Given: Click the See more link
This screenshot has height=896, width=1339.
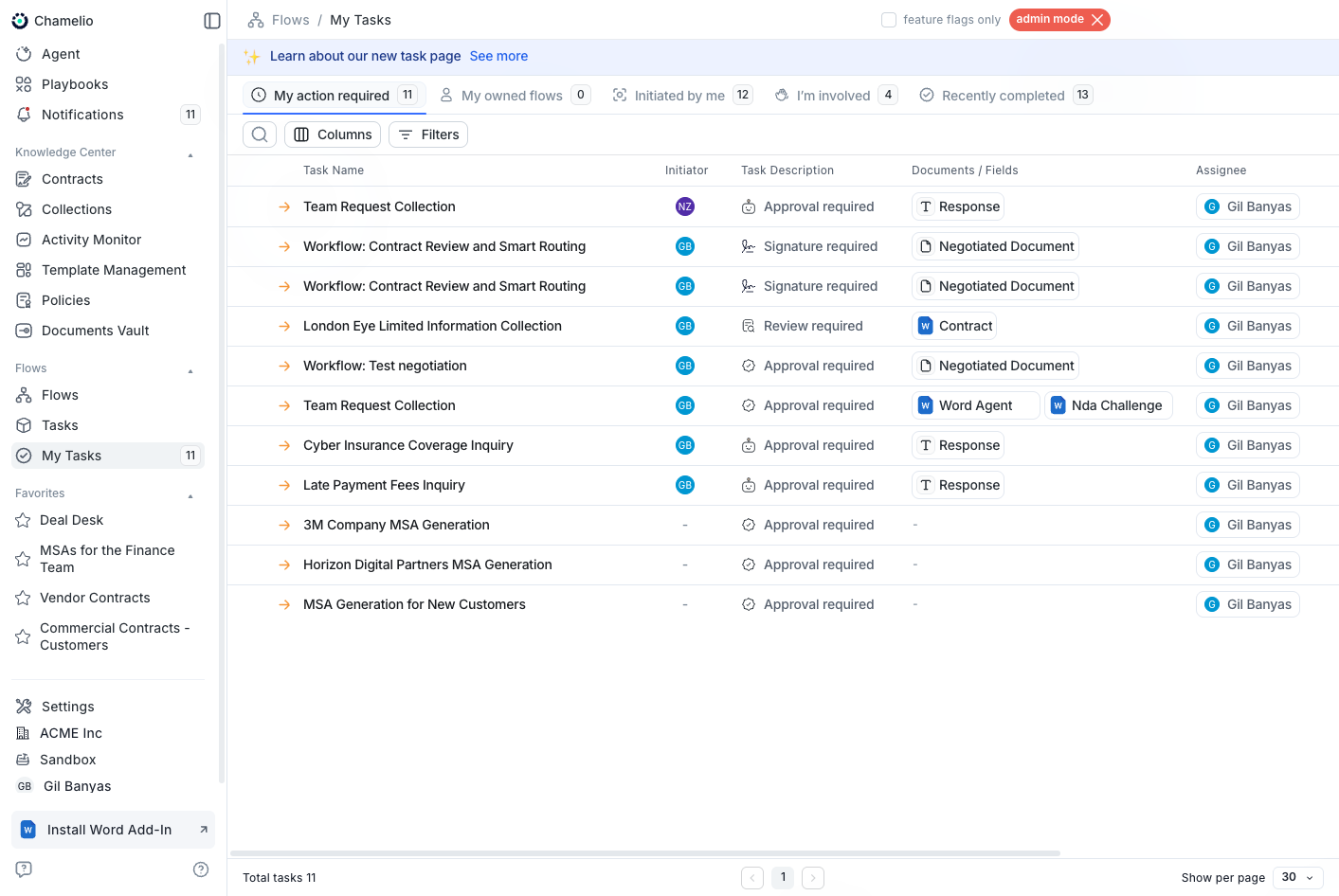Looking at the screenshot, I should pos(498,57).
